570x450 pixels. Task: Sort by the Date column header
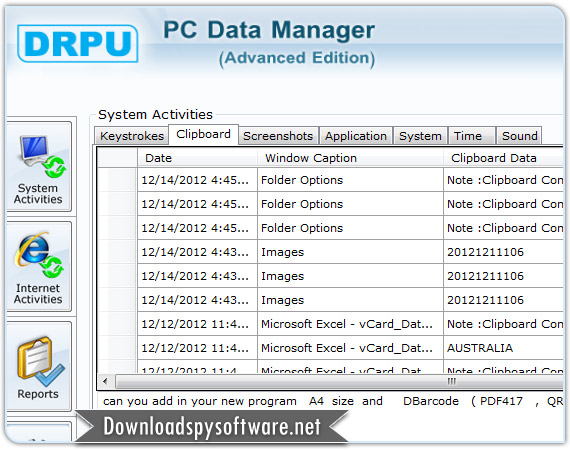[197, 158]
